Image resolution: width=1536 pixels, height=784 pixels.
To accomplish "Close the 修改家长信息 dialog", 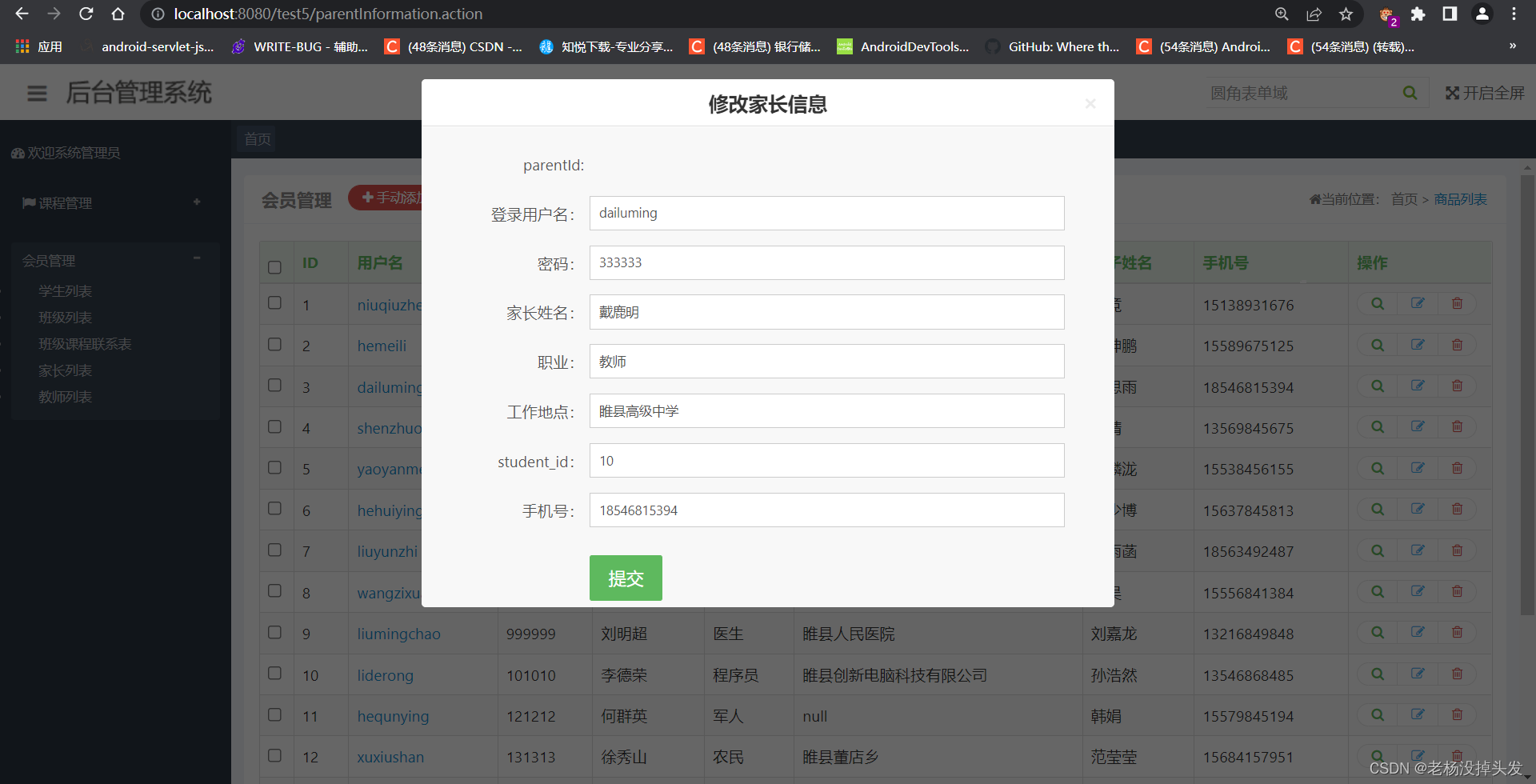I will click(x=1090, y=104).
